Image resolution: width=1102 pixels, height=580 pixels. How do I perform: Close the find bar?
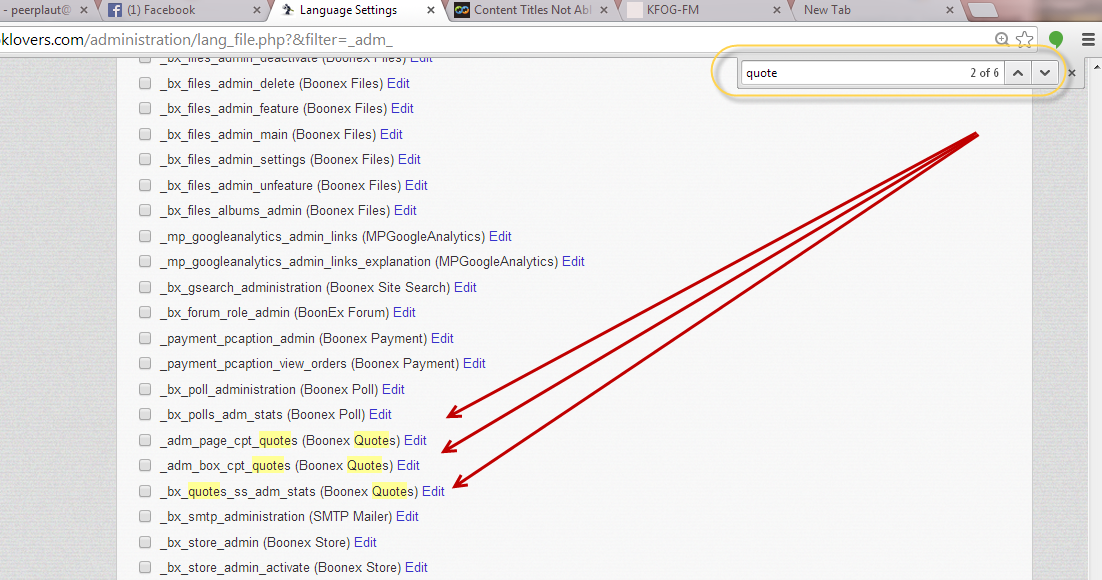(1072, 73)
